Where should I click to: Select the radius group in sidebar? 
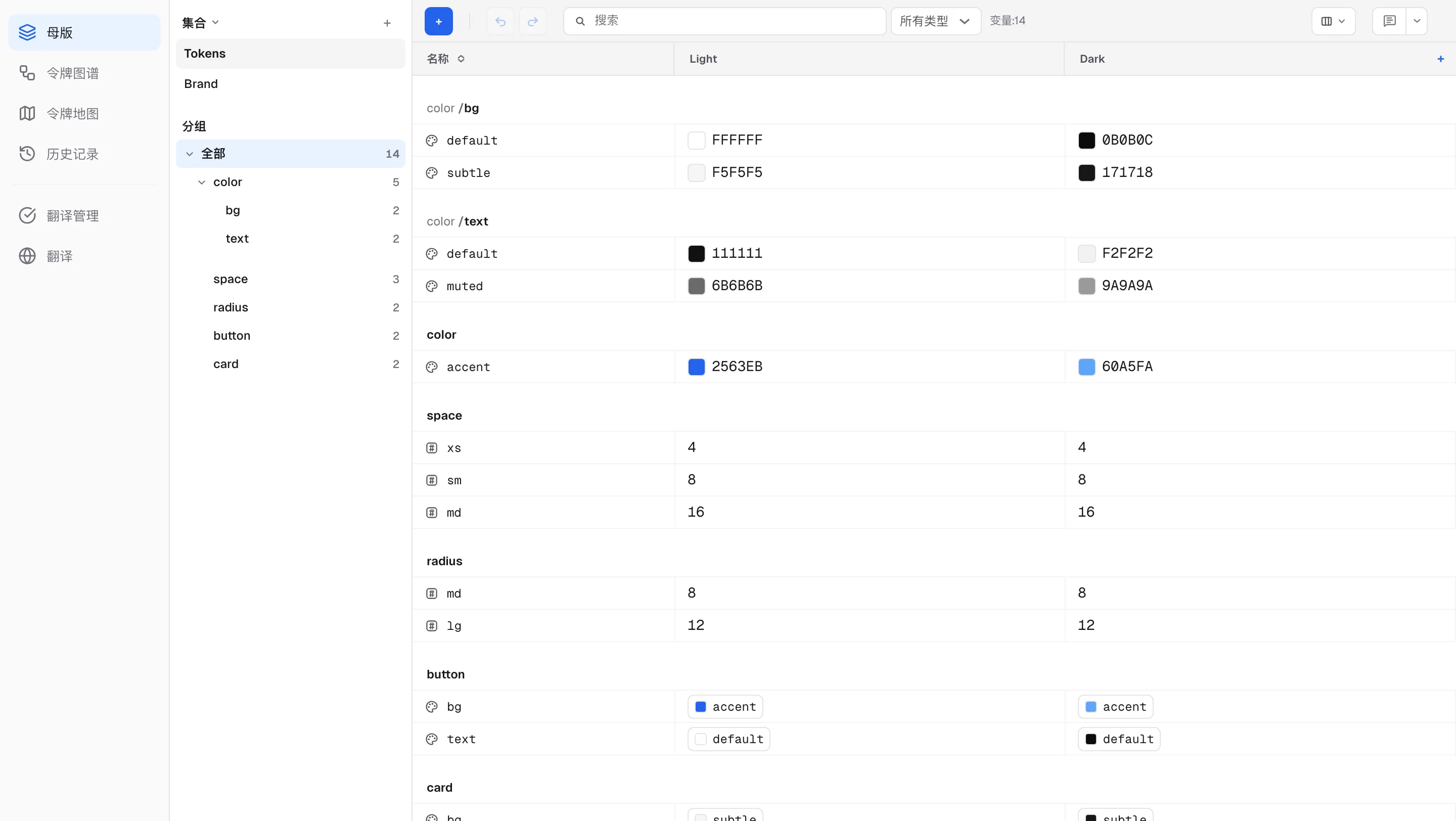pyautogui.click(x=291, y=307)
